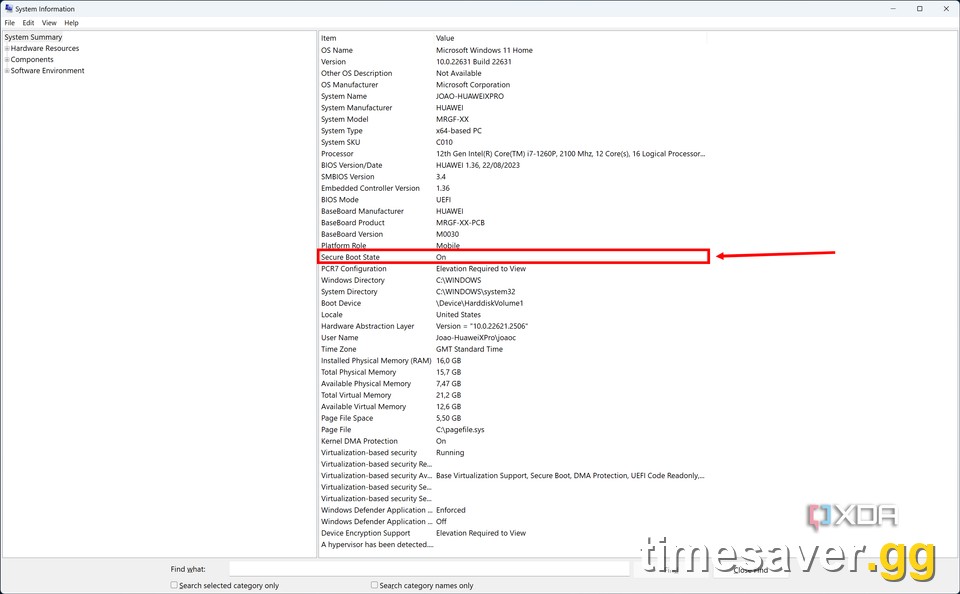This screenshot has height=594, width=960.
Task: Close the System Information window
Action: (x=946, y=9)
